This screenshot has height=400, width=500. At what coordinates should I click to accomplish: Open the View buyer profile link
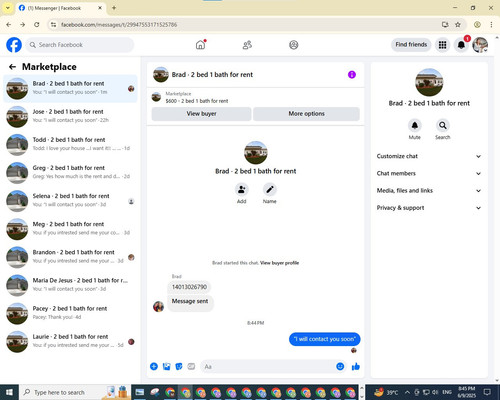279,263
